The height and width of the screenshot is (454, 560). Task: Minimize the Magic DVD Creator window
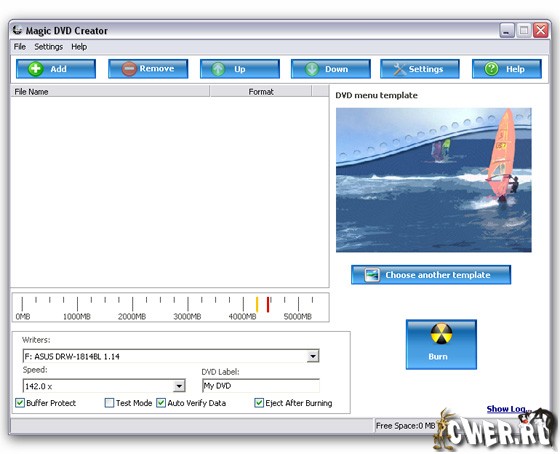[x=506, y=30]
